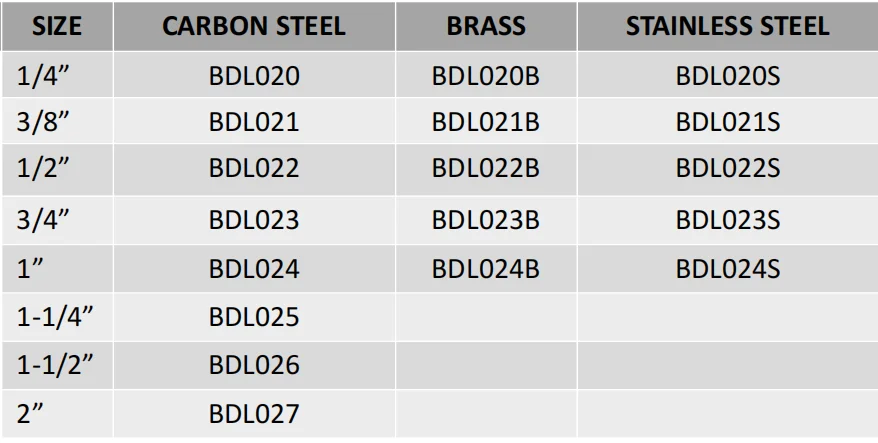Viewport: 878px width, 443px height.
Task: Click part number BDL023B
Action: (486, 220)
